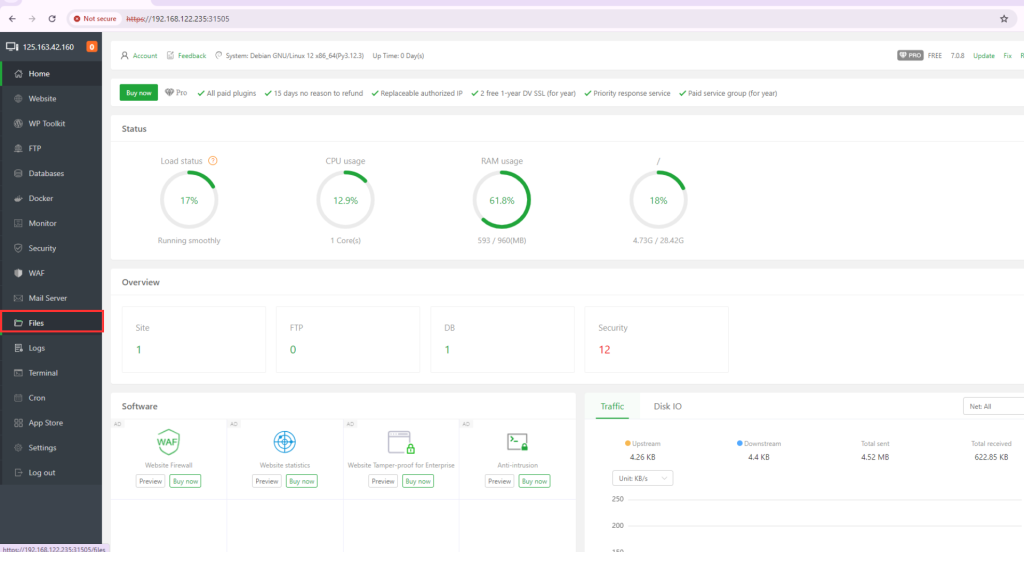Viewport: 1024px width, 576px height.
Task: Click the Website statistics icon
Action: pos(285,441)
